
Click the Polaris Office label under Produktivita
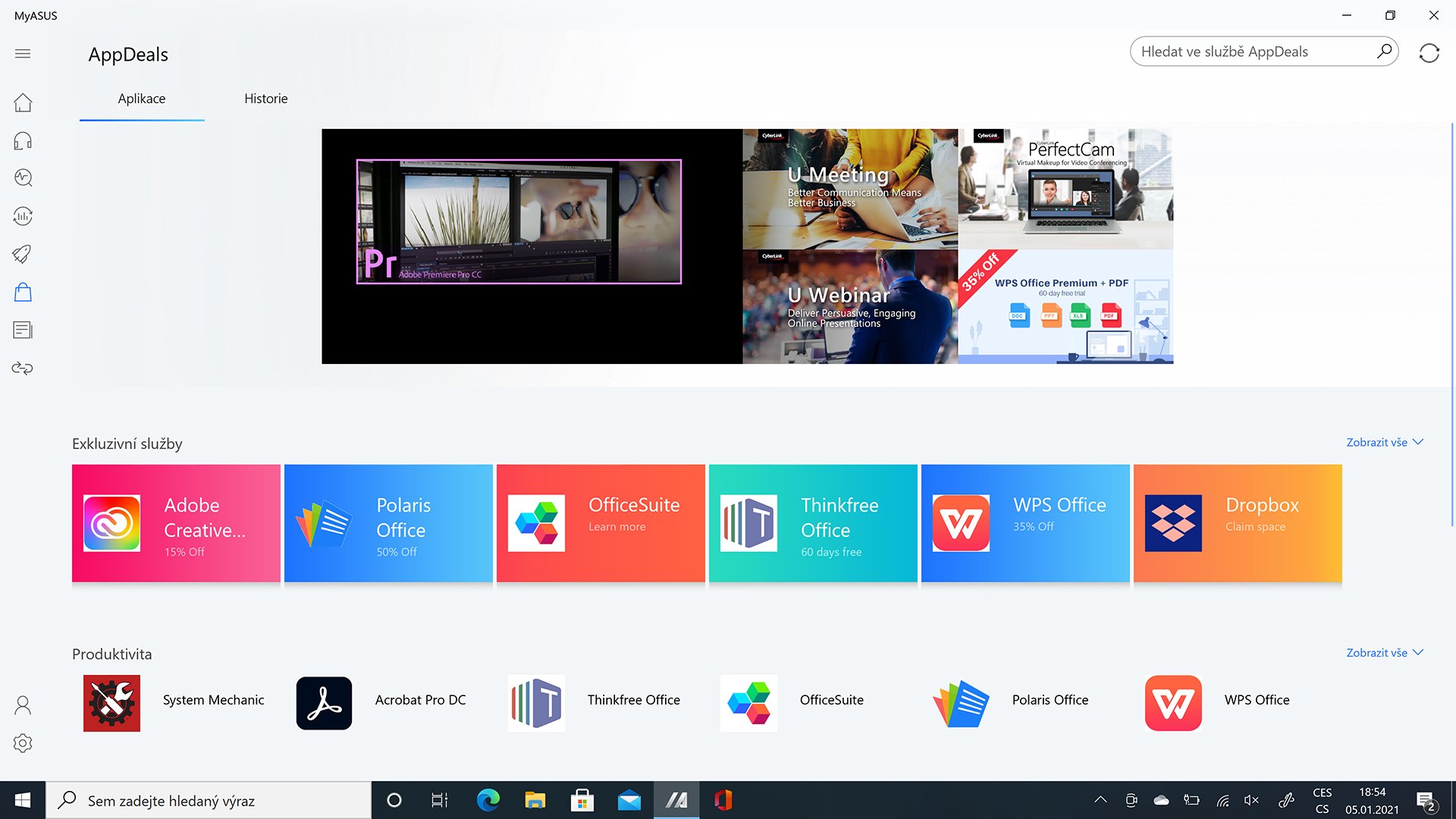(x=1050, y=700)
